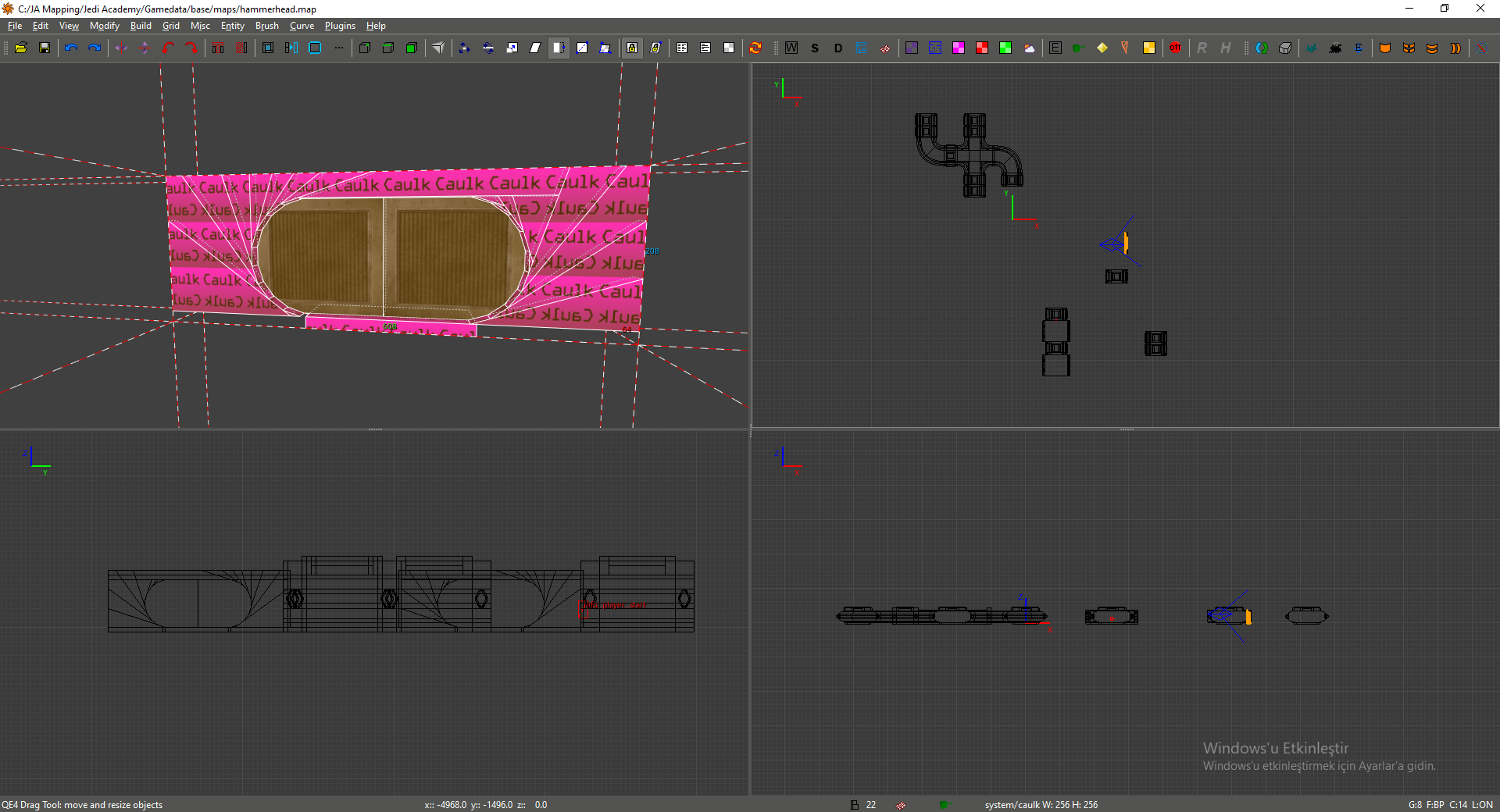1500x812 pixels.
Task: Toggle the red 'off' button
Action: click(x=1175, y=48)
